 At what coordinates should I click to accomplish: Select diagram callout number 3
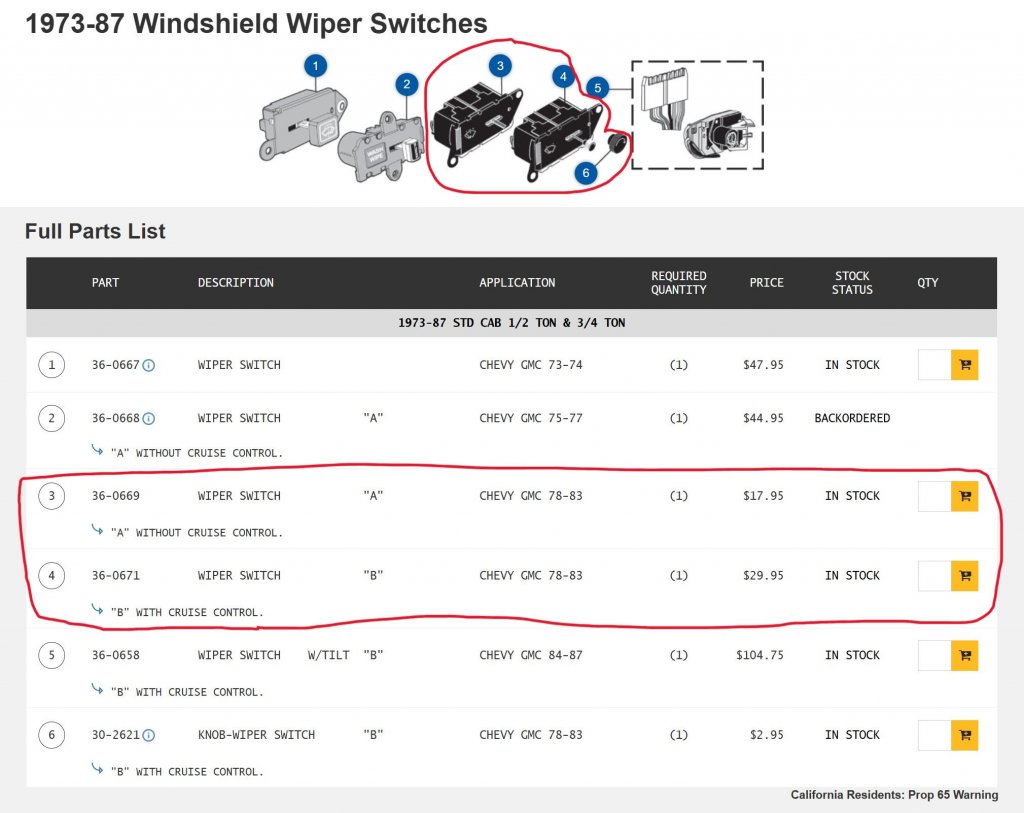(500, 65)
